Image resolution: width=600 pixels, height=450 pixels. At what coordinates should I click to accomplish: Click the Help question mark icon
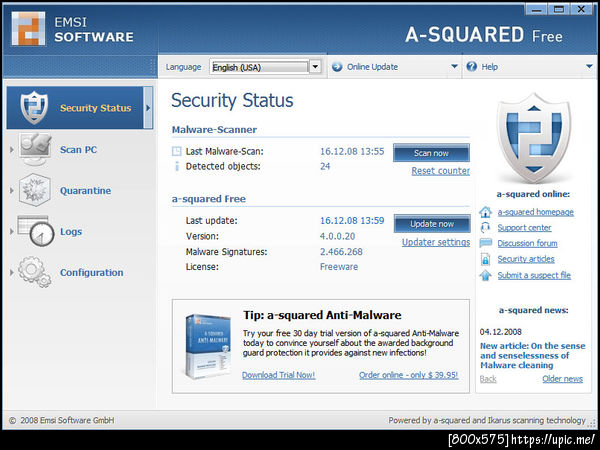pos(472,67)
